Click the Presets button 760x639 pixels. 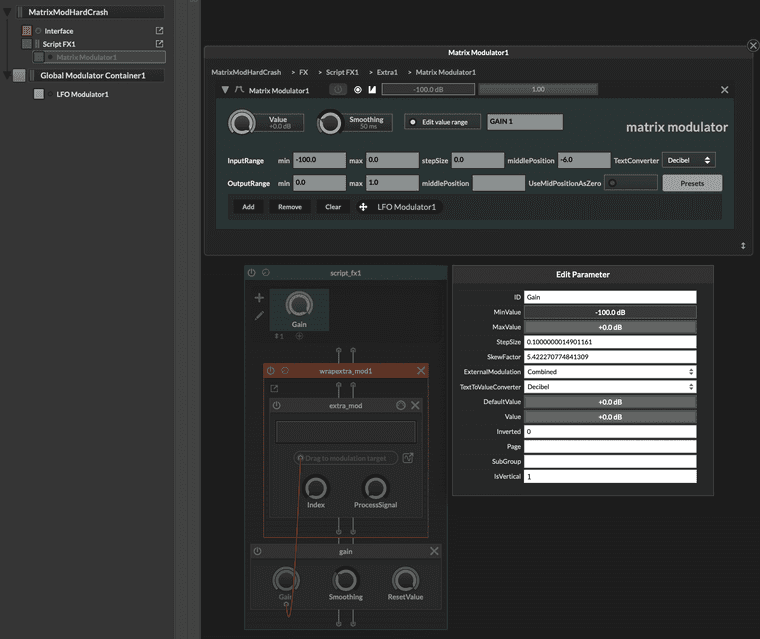coord(691,183)
